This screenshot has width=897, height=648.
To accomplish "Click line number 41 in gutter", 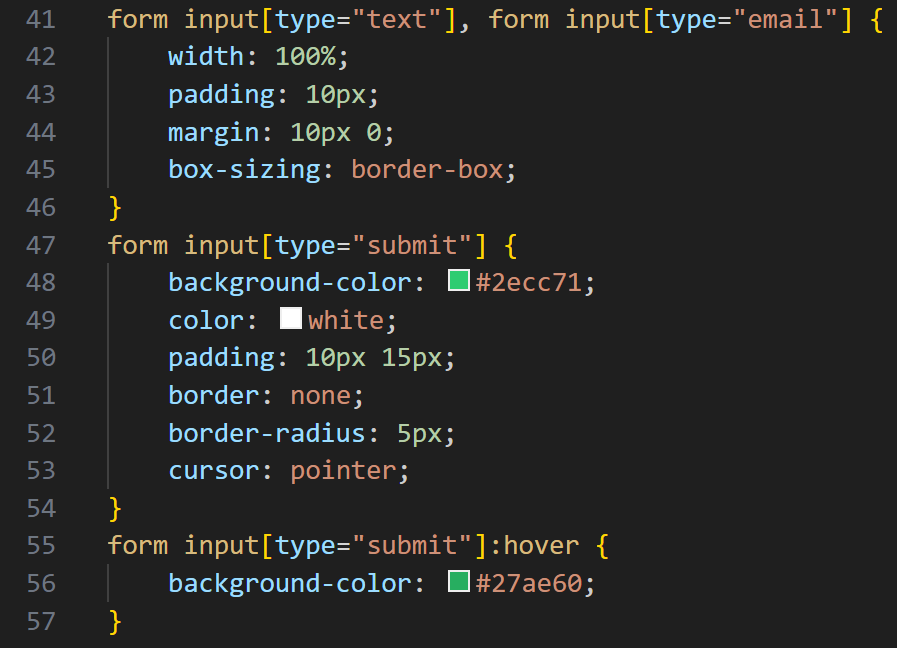I will click(39, 19).
